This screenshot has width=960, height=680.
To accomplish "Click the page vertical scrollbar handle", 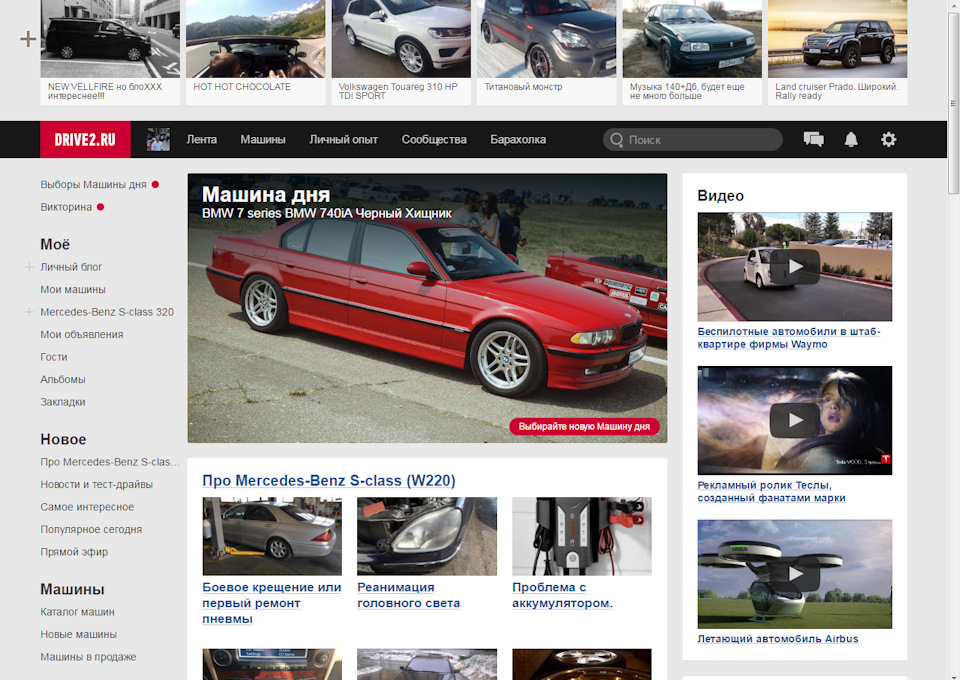I will [x=953, y=103].
